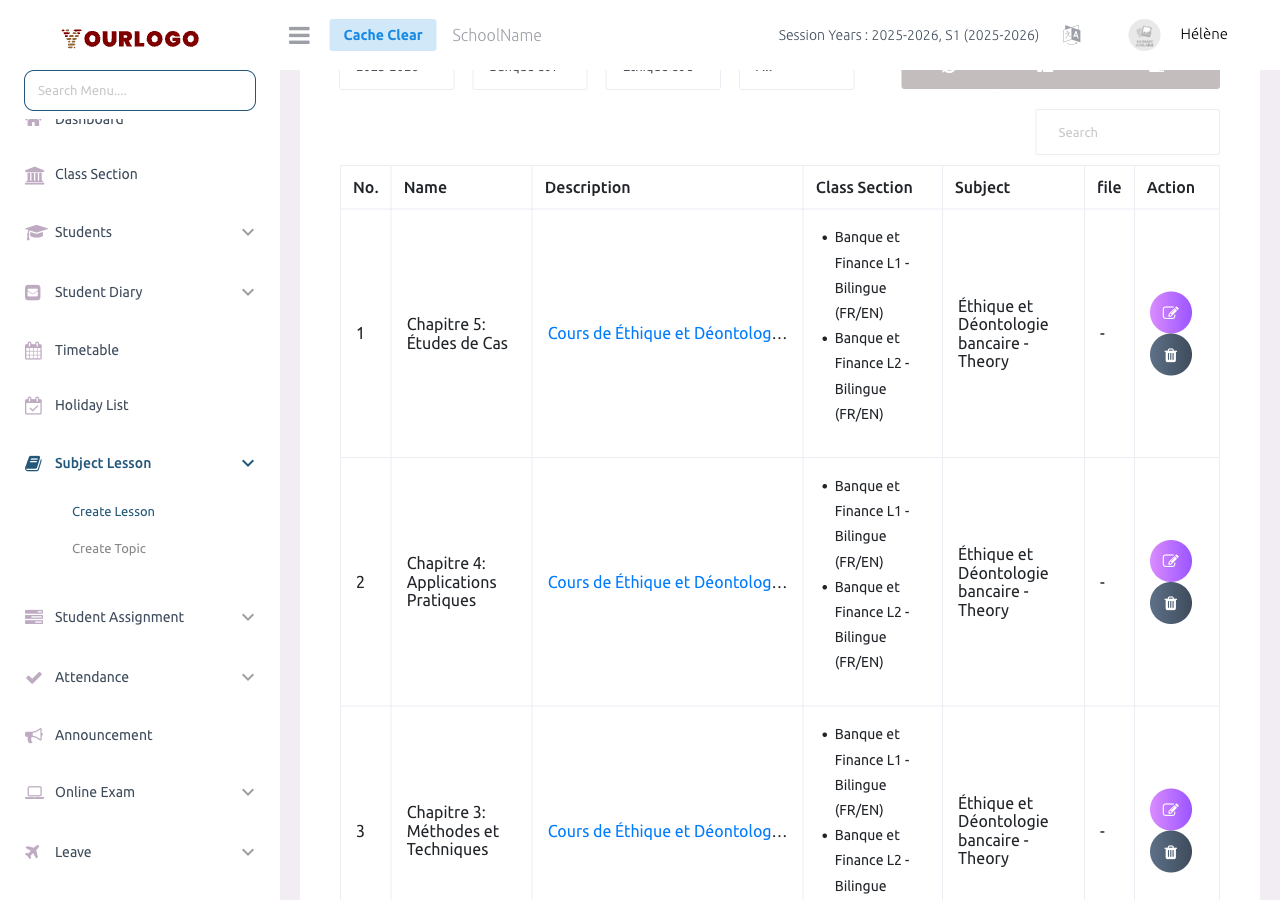Click the trash icon for Chapitre 3
The image size is (1280, 900).
pos(1170,851)
